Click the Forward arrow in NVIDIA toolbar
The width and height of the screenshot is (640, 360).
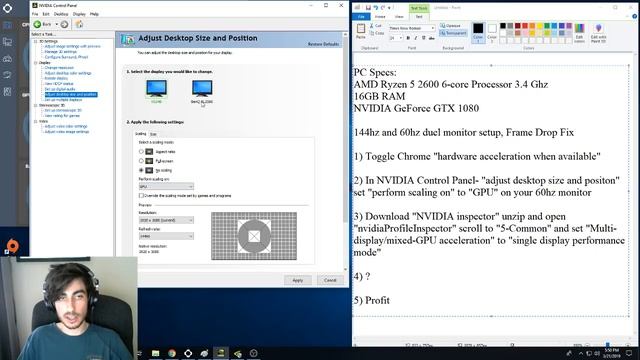[64, 24]
